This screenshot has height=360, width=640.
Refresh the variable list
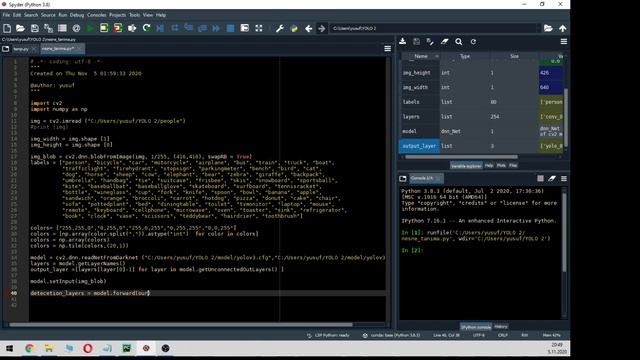click(473, 41)
